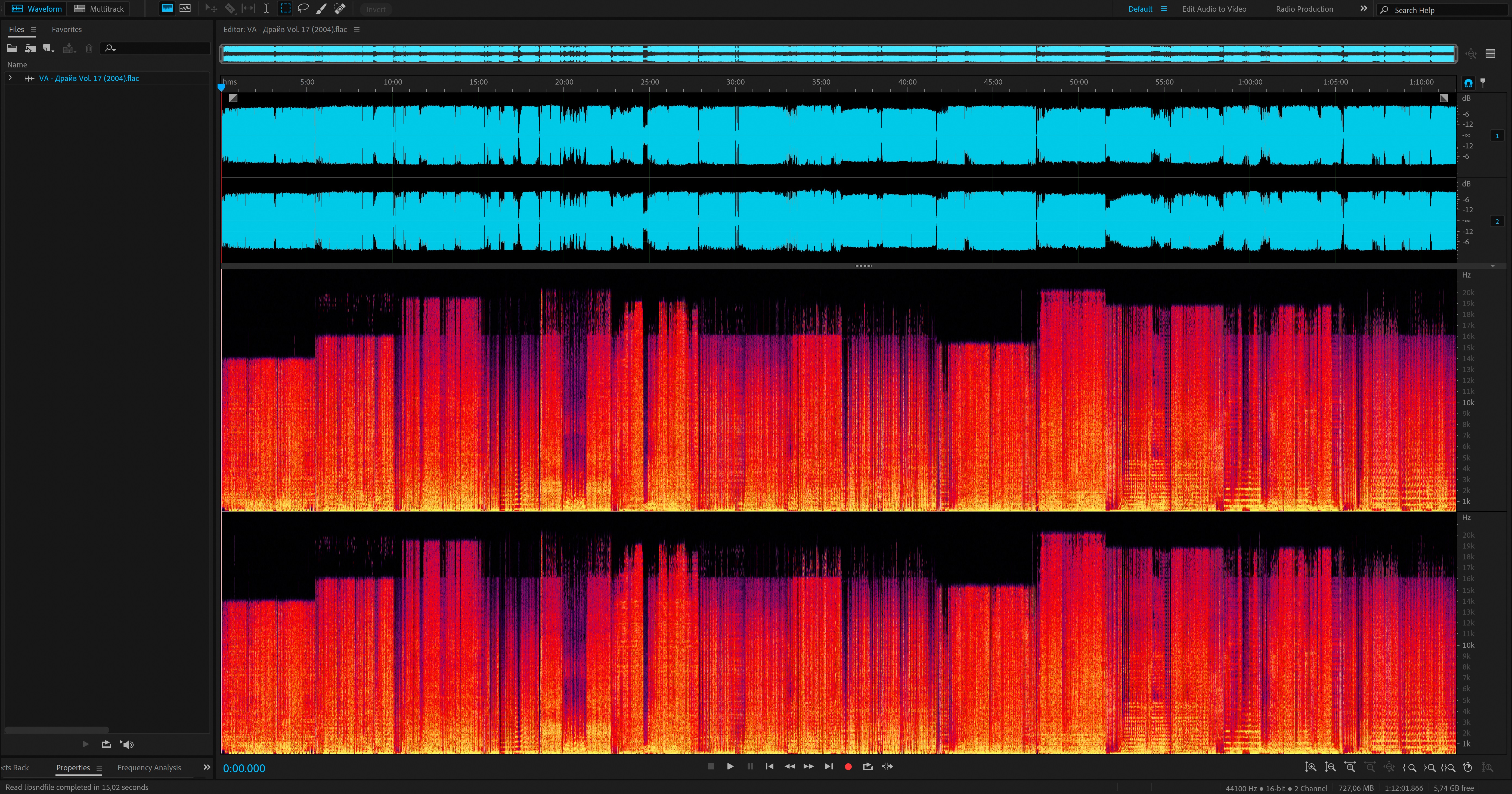This screenshot has width=1512, height=794.
Task: Click the Open File folder icon
Action: tap(12, 48)
